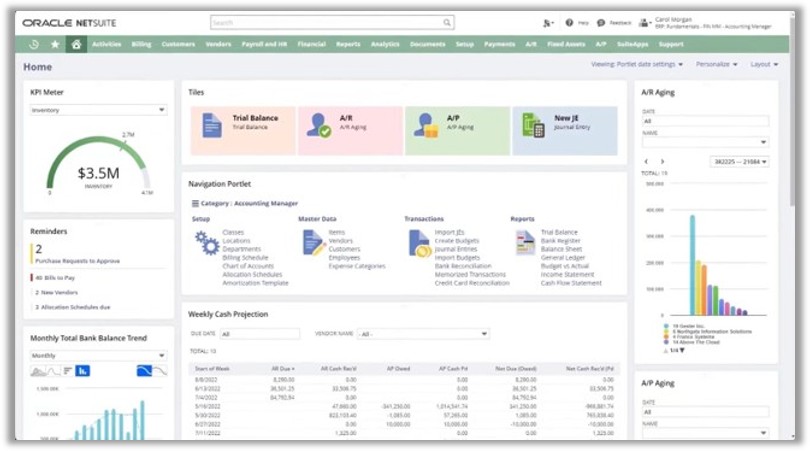Select the line chart type icon
The height and width of the screenshot is (451, 810).
pos(54,371)
